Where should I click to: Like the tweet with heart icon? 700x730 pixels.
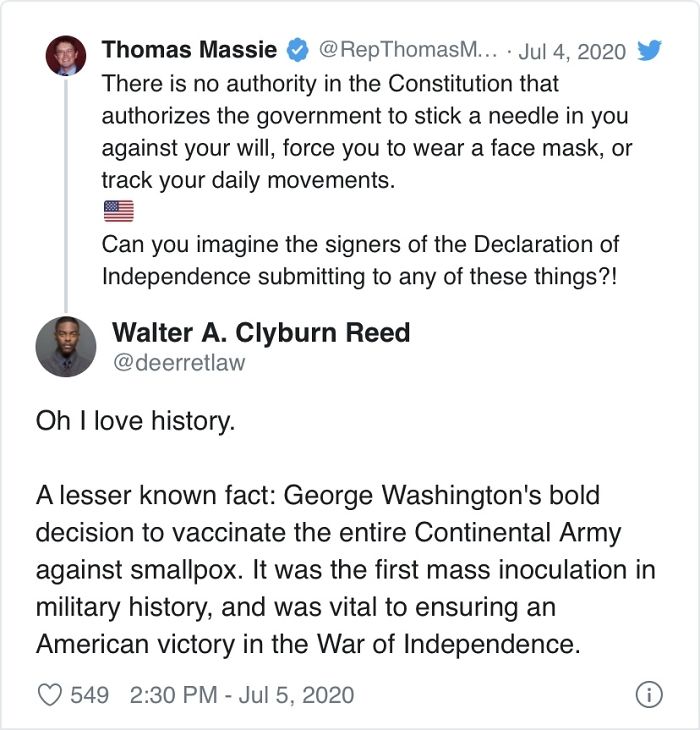click(x=49, y=695)
